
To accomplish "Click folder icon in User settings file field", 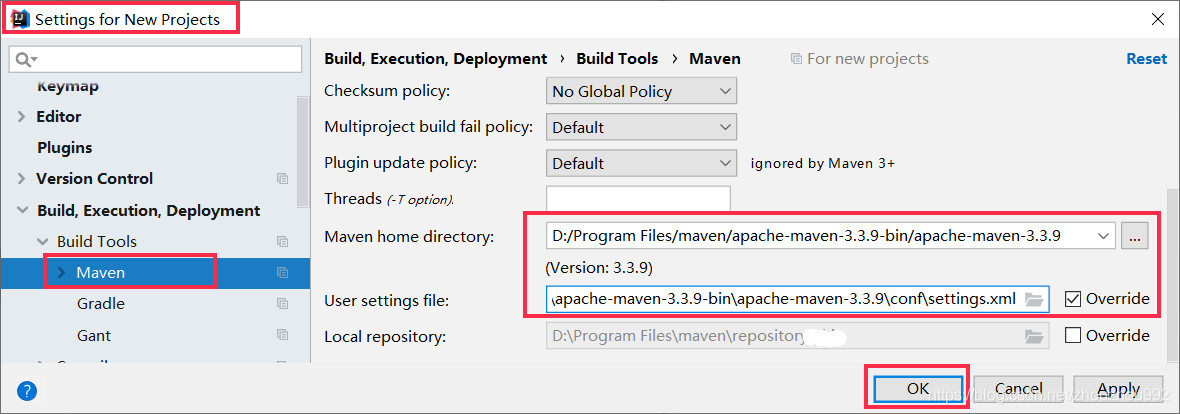I will tap(1033, 300).
